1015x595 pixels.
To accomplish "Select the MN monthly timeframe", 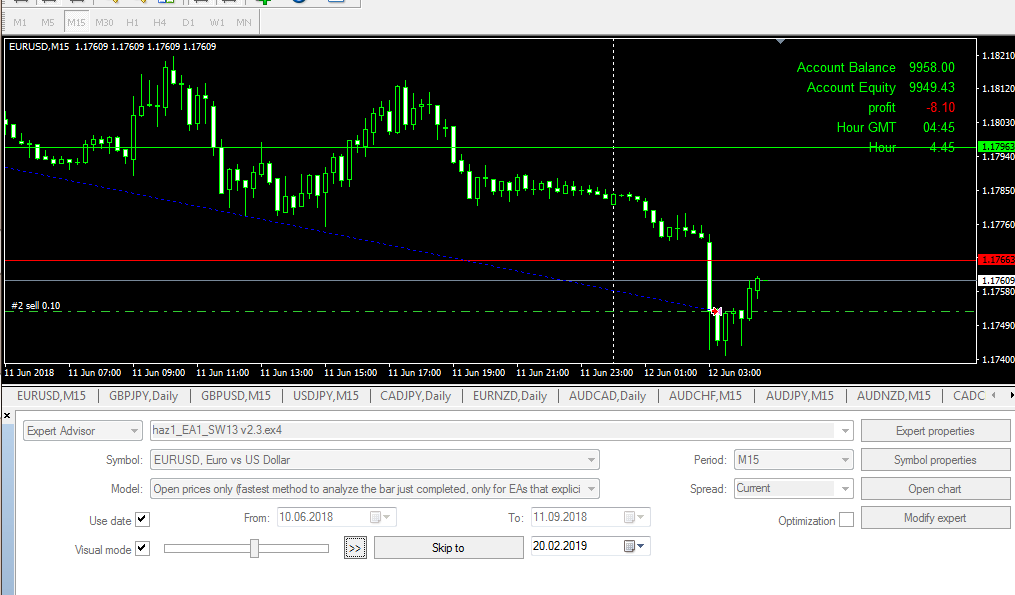I will [243, 21].
